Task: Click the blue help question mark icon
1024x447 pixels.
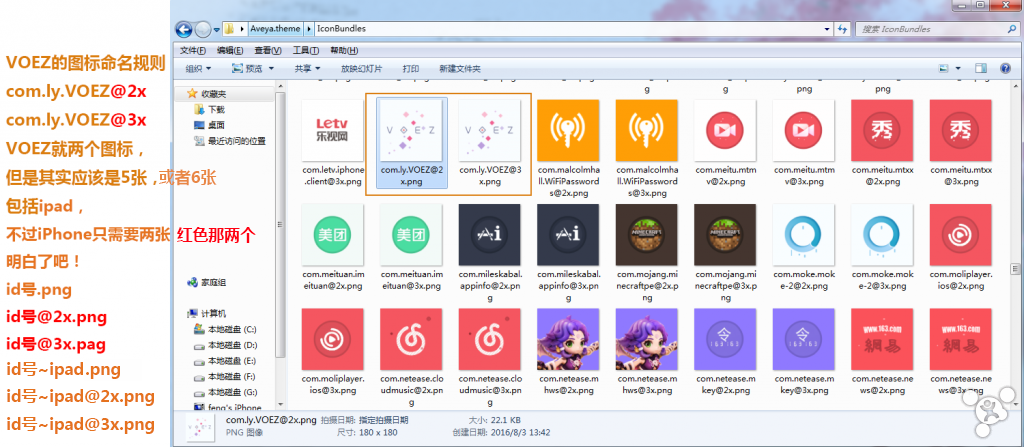Action: point(1005,69)
